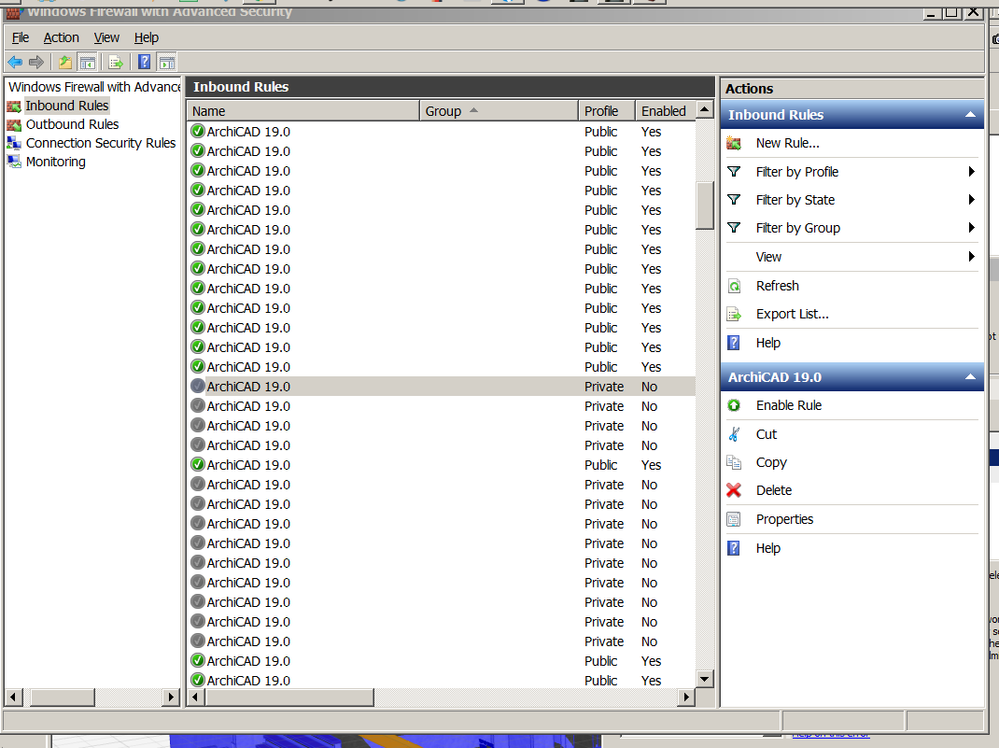Viewport: 999px width, 748px height.
Task: Click the forward arrow toolbar icon
Action: [36, 62]
